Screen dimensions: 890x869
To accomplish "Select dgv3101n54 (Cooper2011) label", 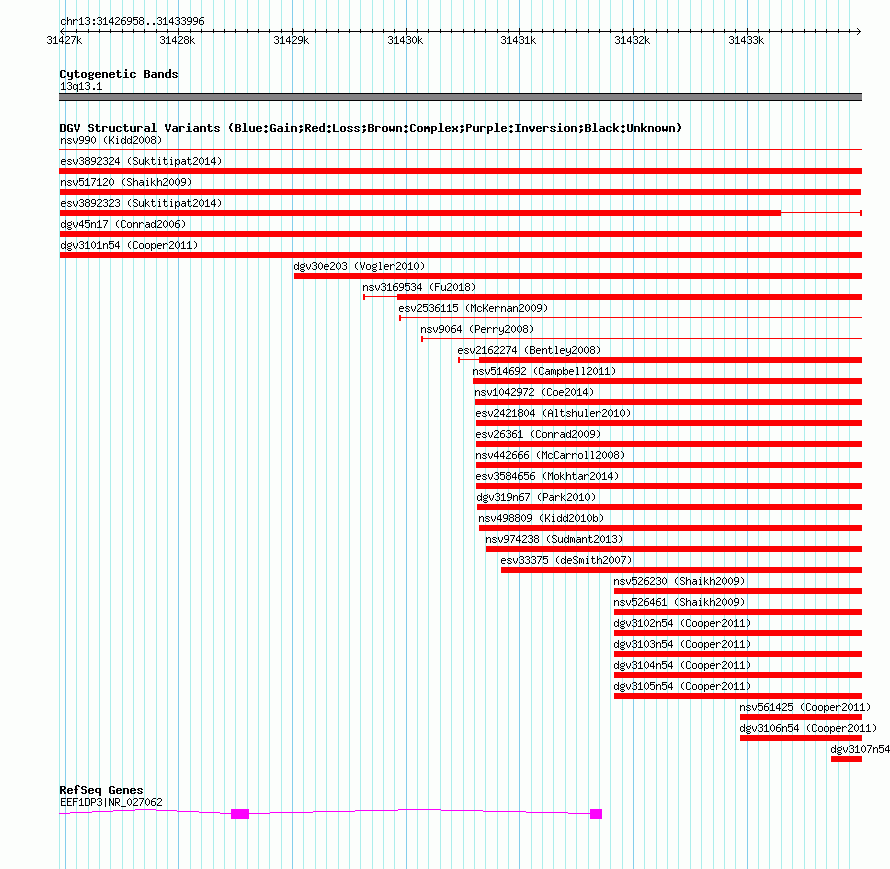I will (x=129, y=245).
